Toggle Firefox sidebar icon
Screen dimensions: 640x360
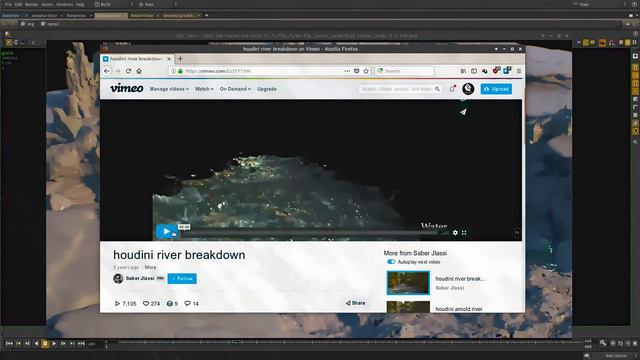pyautogui.click(x=474, y=71)
